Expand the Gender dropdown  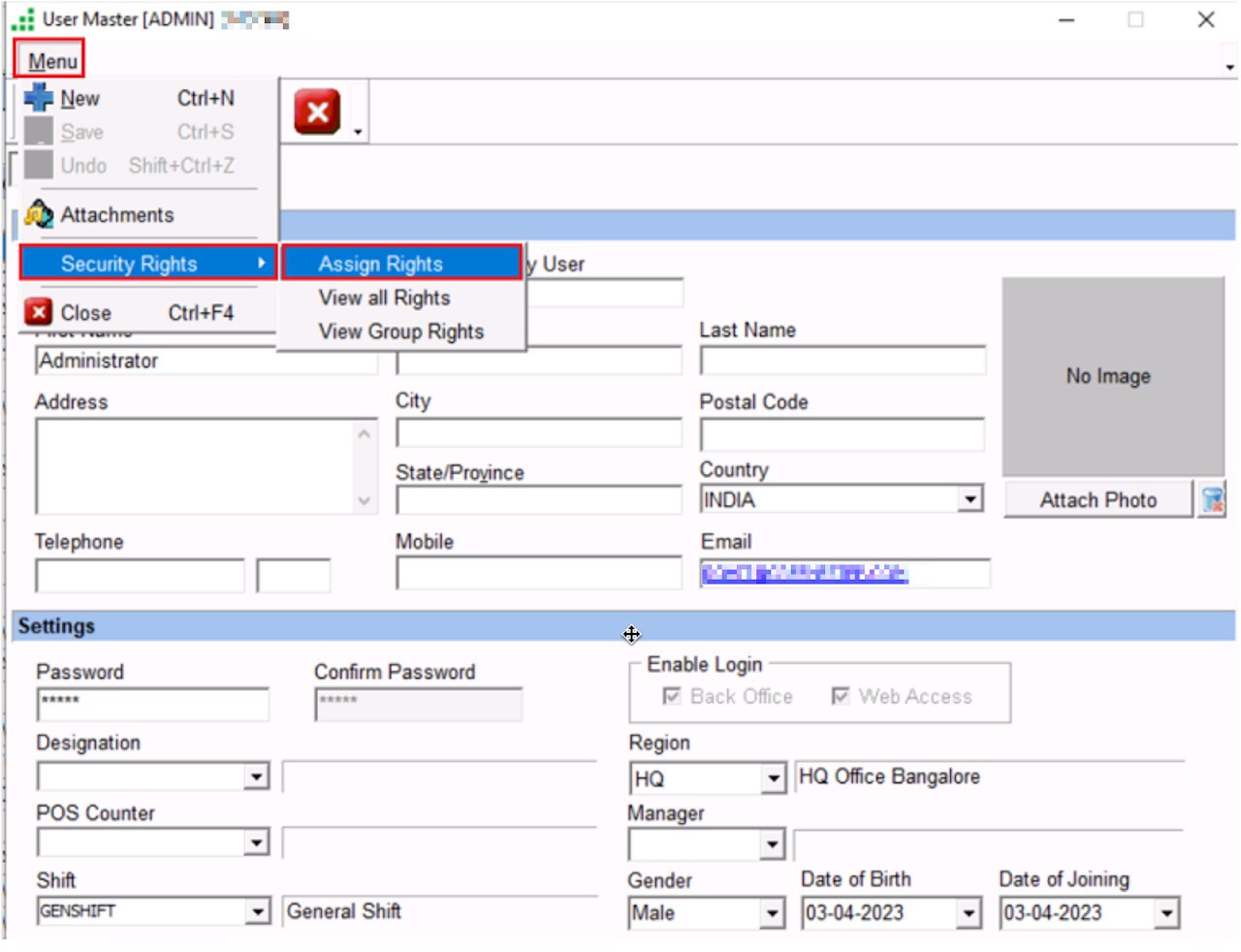tap(772, 913)
